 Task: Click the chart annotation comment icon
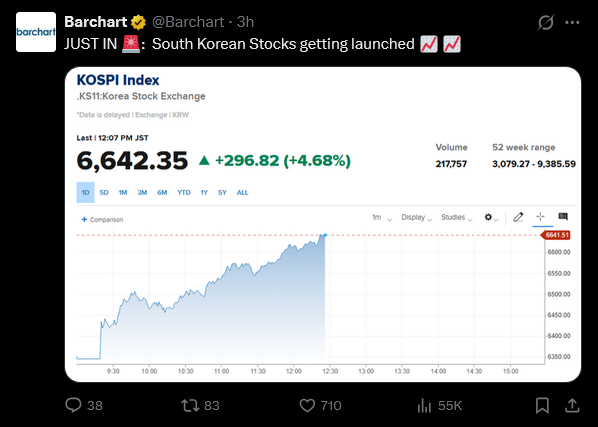pos(563,217)
